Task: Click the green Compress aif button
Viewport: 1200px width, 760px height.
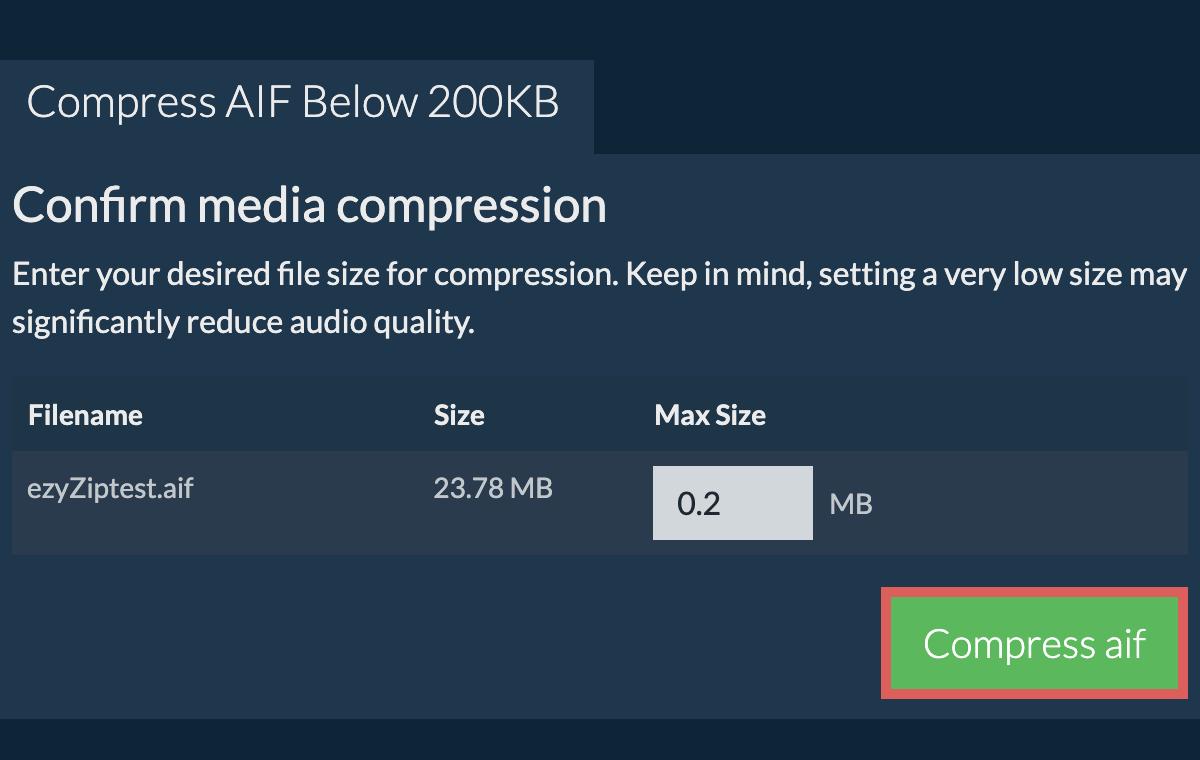Action: [1034, 644]
